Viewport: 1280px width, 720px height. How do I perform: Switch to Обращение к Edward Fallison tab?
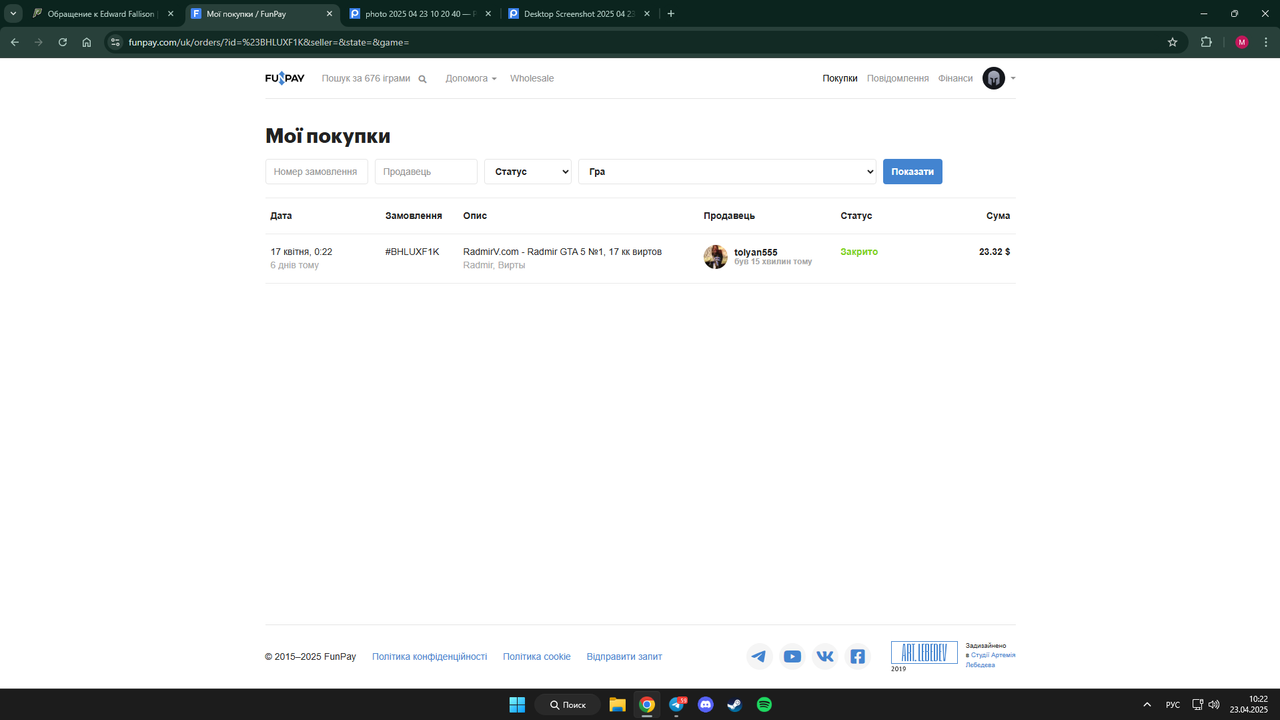(x=102, y=14)
